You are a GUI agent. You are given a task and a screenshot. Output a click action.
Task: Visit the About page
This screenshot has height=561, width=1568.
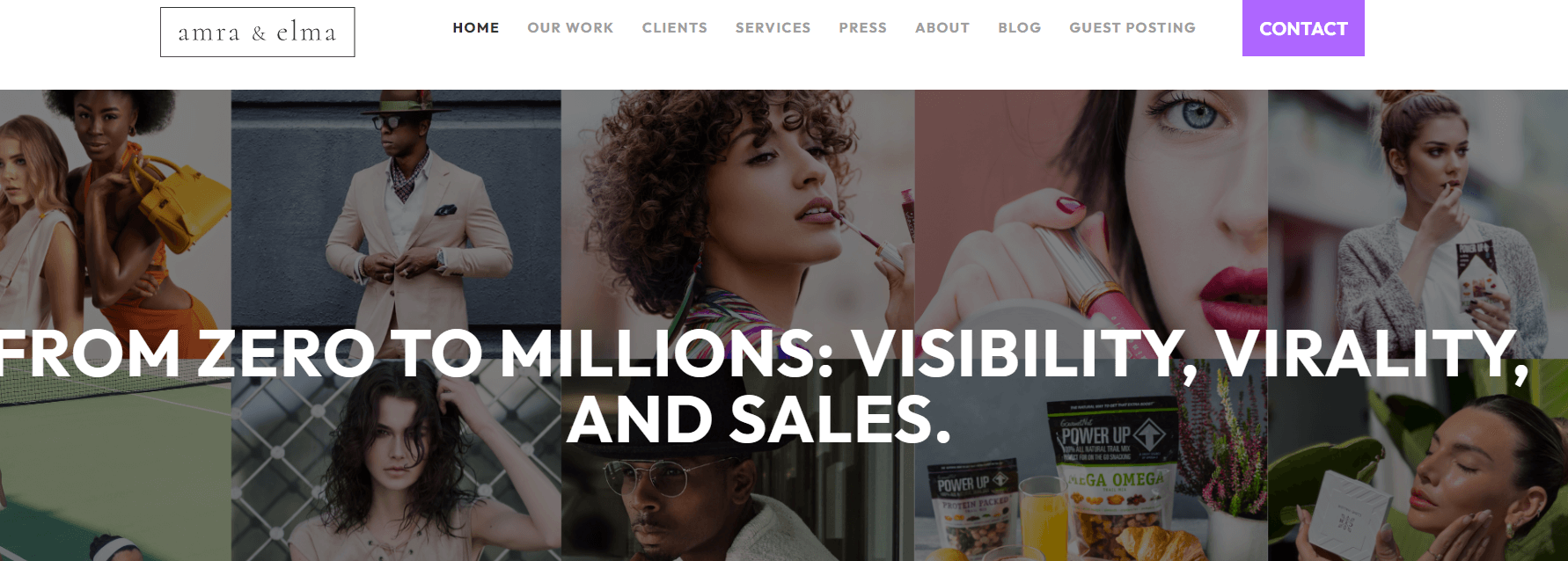point(942,28)
